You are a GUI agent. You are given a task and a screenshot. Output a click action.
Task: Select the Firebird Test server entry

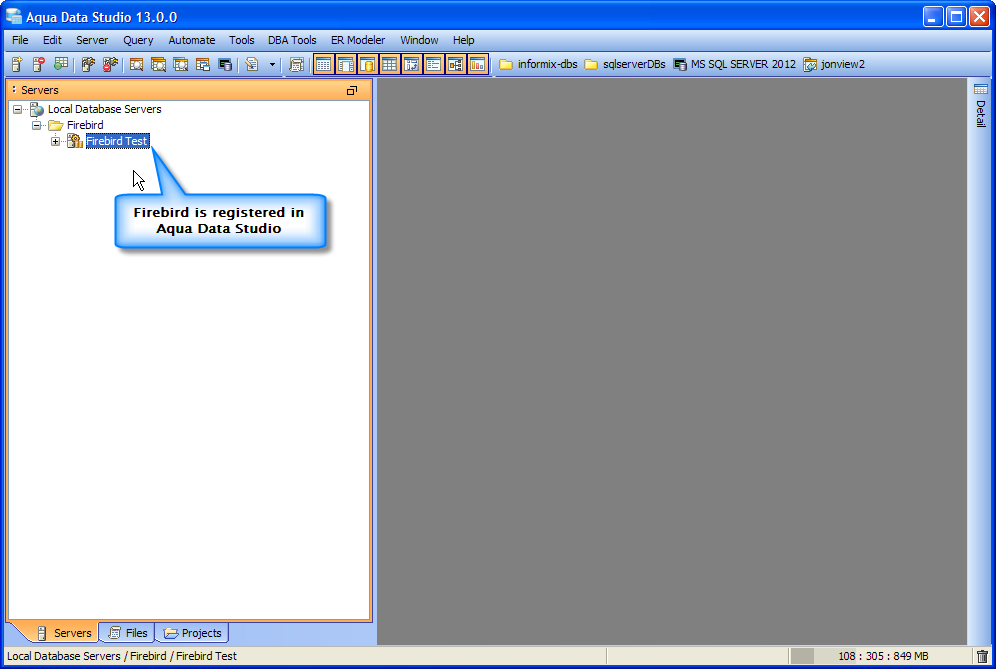click(118, 141)
